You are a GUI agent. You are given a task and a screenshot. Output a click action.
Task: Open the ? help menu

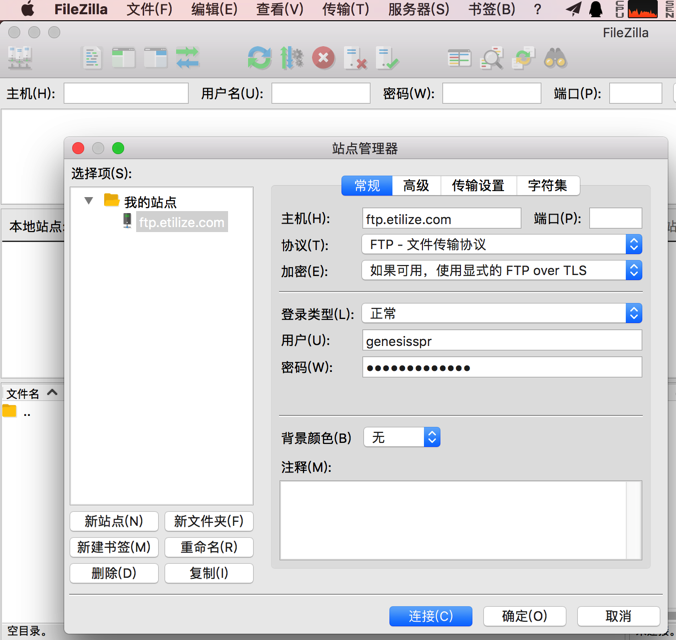pyautogui.click(x=537, y=9)
